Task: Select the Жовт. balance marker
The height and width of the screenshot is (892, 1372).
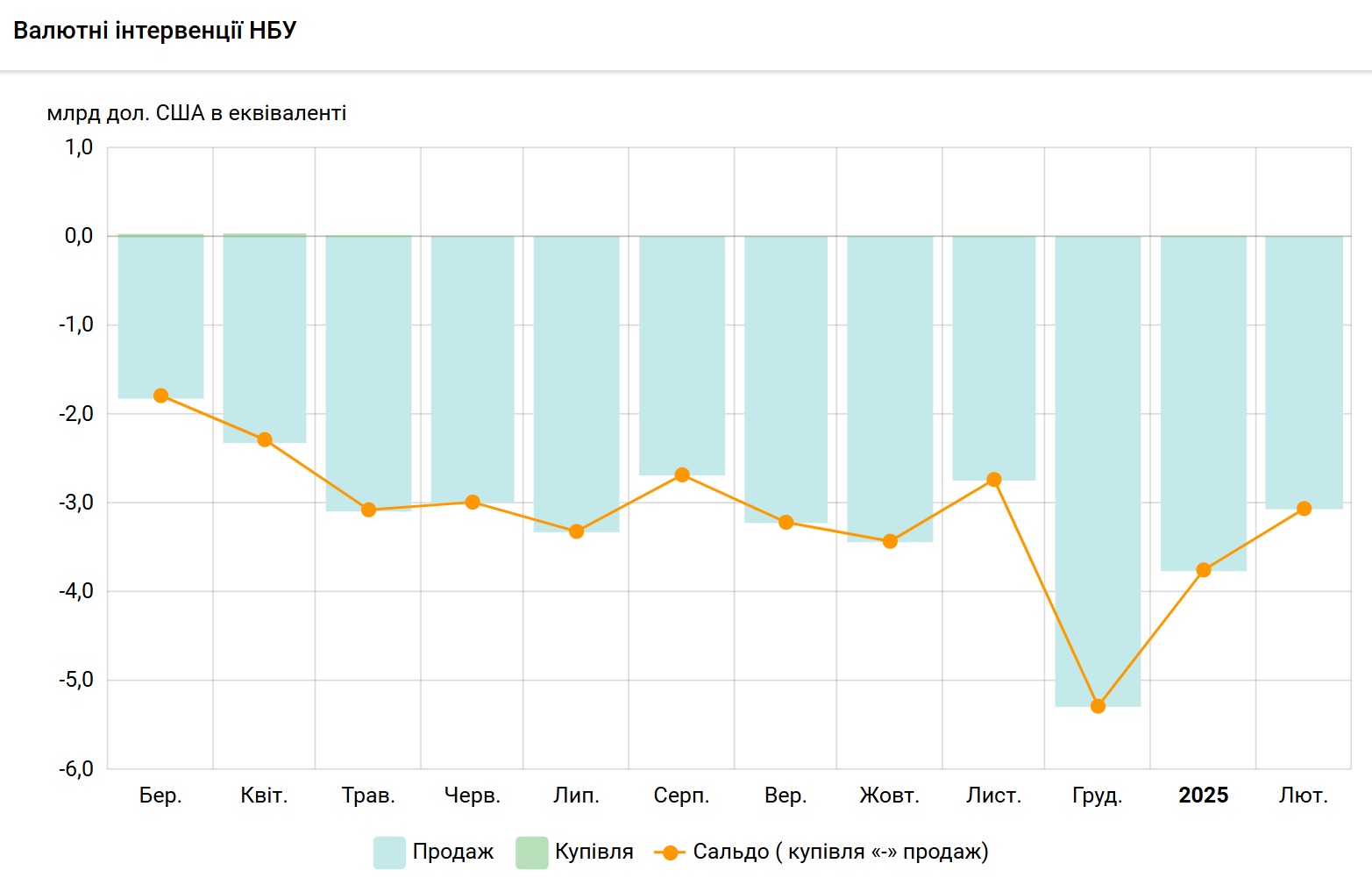Action: pos(890,541)
